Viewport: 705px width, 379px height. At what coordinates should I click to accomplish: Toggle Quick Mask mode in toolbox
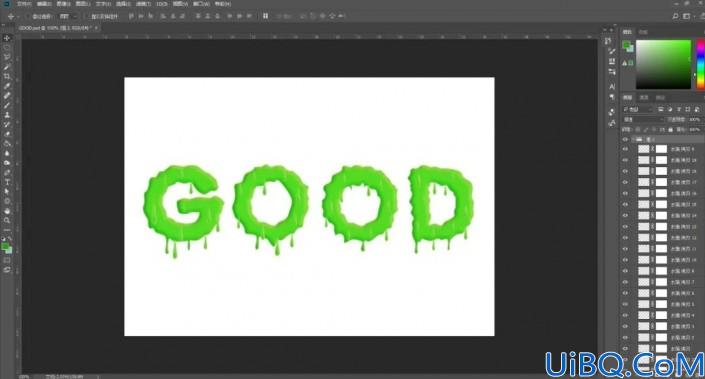point(7,260)
